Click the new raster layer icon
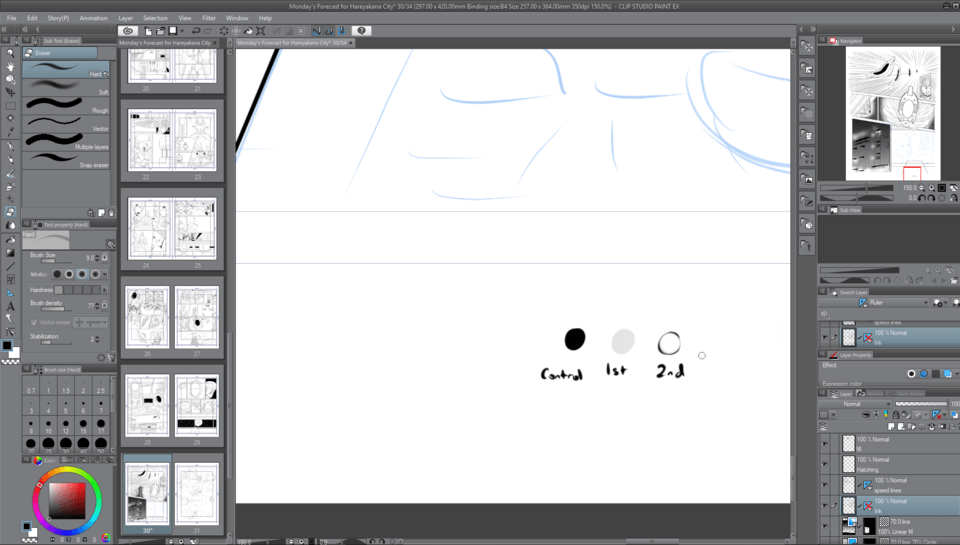This screenshot has width=960, height=545. 891,426
